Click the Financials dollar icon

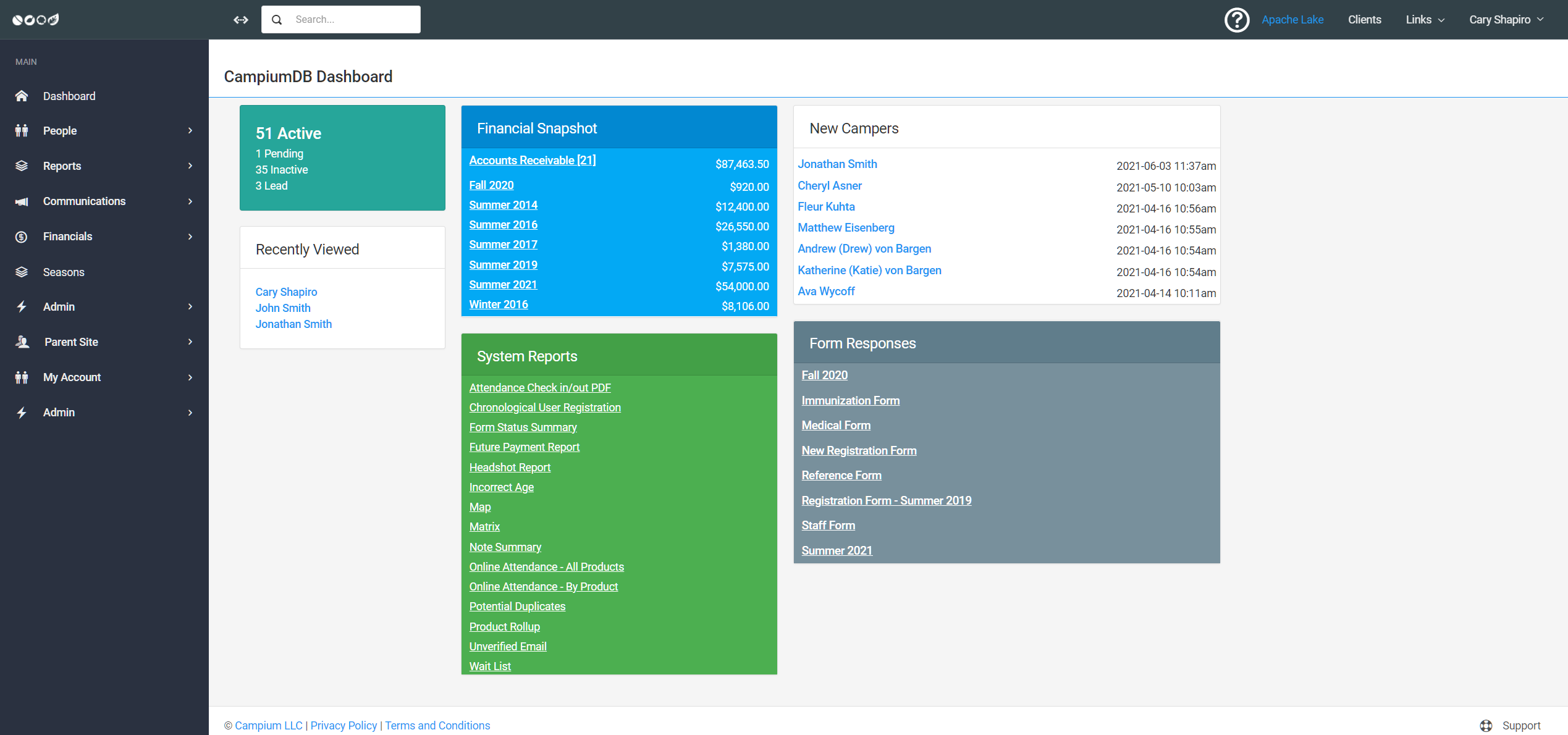pos(22,236)
